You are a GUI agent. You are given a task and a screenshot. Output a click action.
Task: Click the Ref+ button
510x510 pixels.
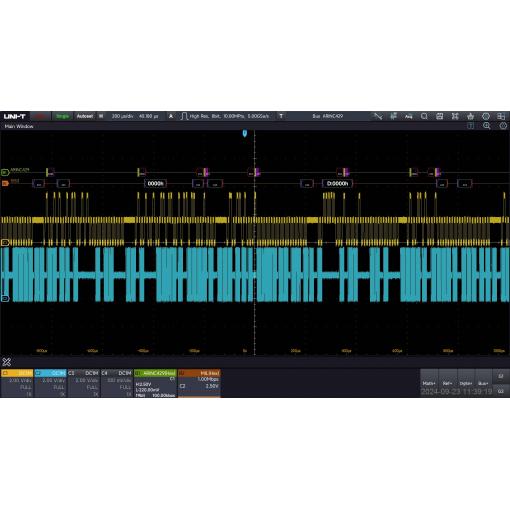tap(447, 383)
